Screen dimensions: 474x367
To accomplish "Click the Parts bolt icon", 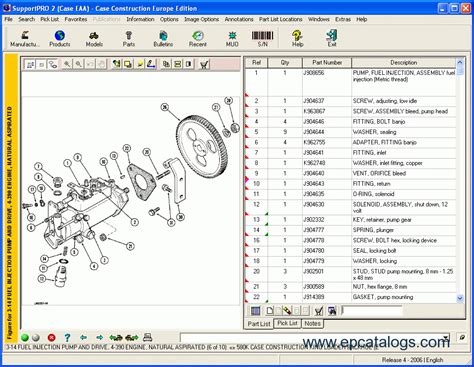I will tap(129, 39).
